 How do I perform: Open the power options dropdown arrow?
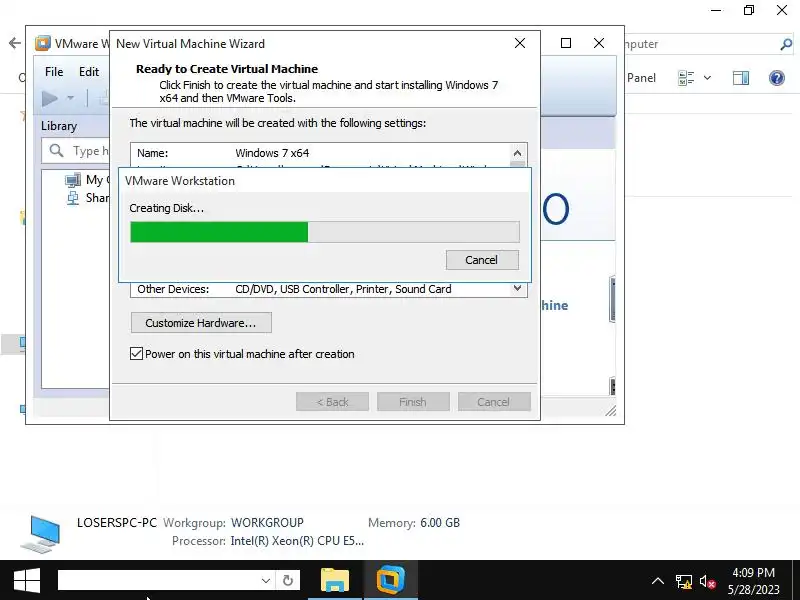(x=70, y=98)
